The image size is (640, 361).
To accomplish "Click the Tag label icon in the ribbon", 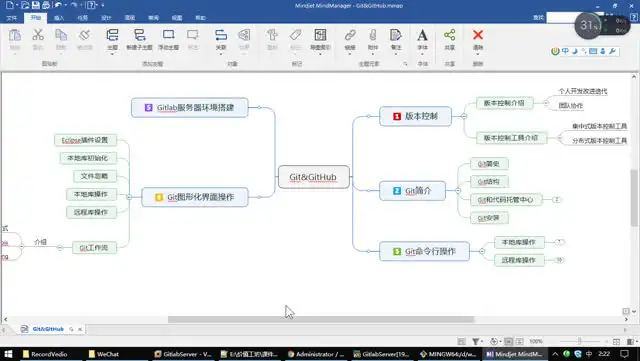I will tap(296, 35).
